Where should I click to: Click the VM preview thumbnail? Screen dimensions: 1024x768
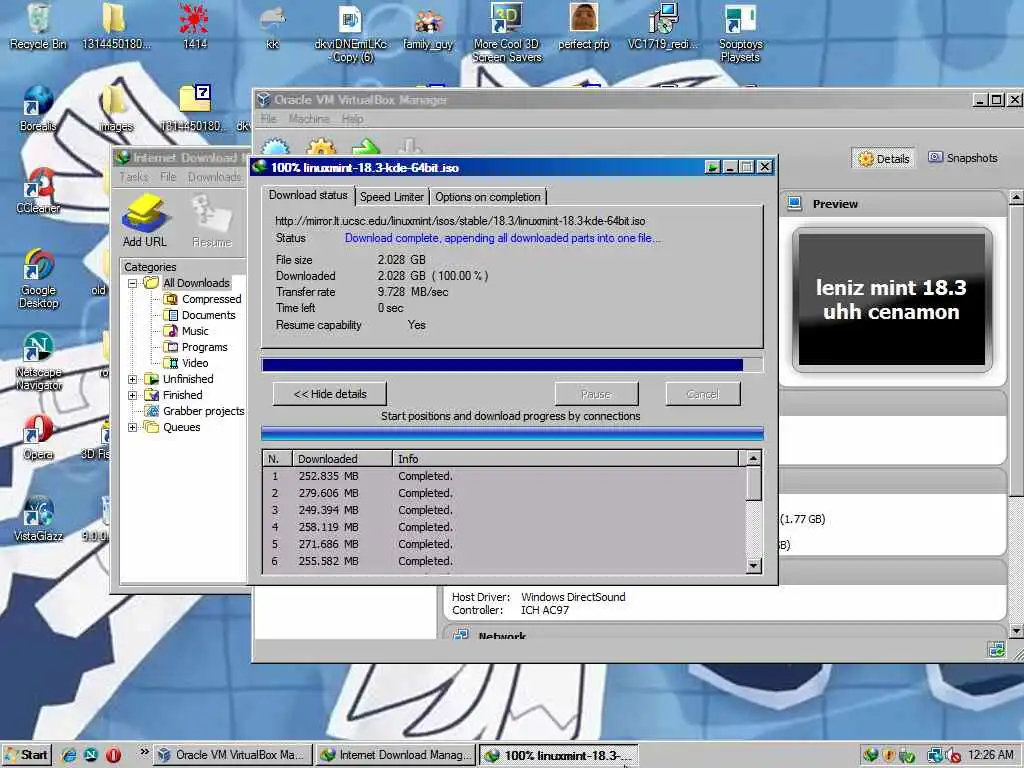pos(891,300)
